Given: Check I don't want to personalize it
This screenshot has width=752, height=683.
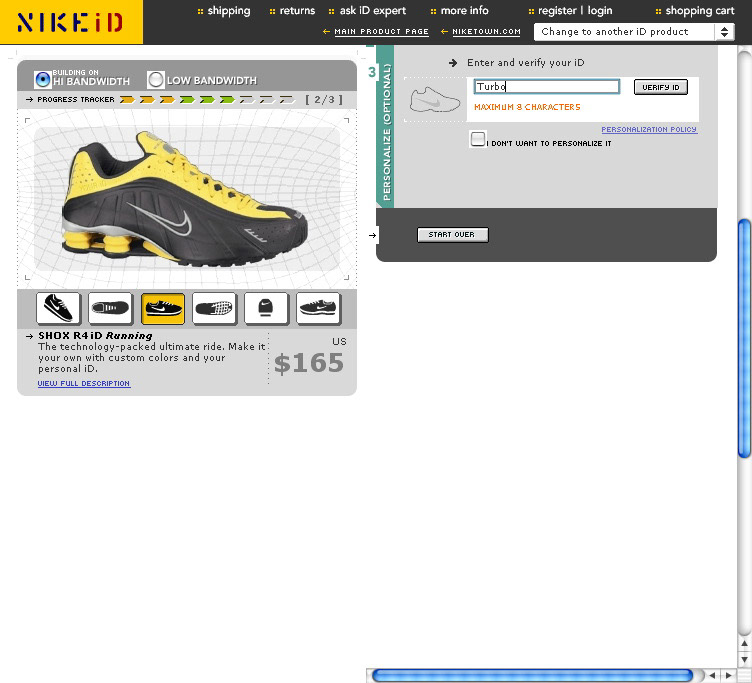Looking at the screenshot, I should pyautogui.click(x=478, y=139).
